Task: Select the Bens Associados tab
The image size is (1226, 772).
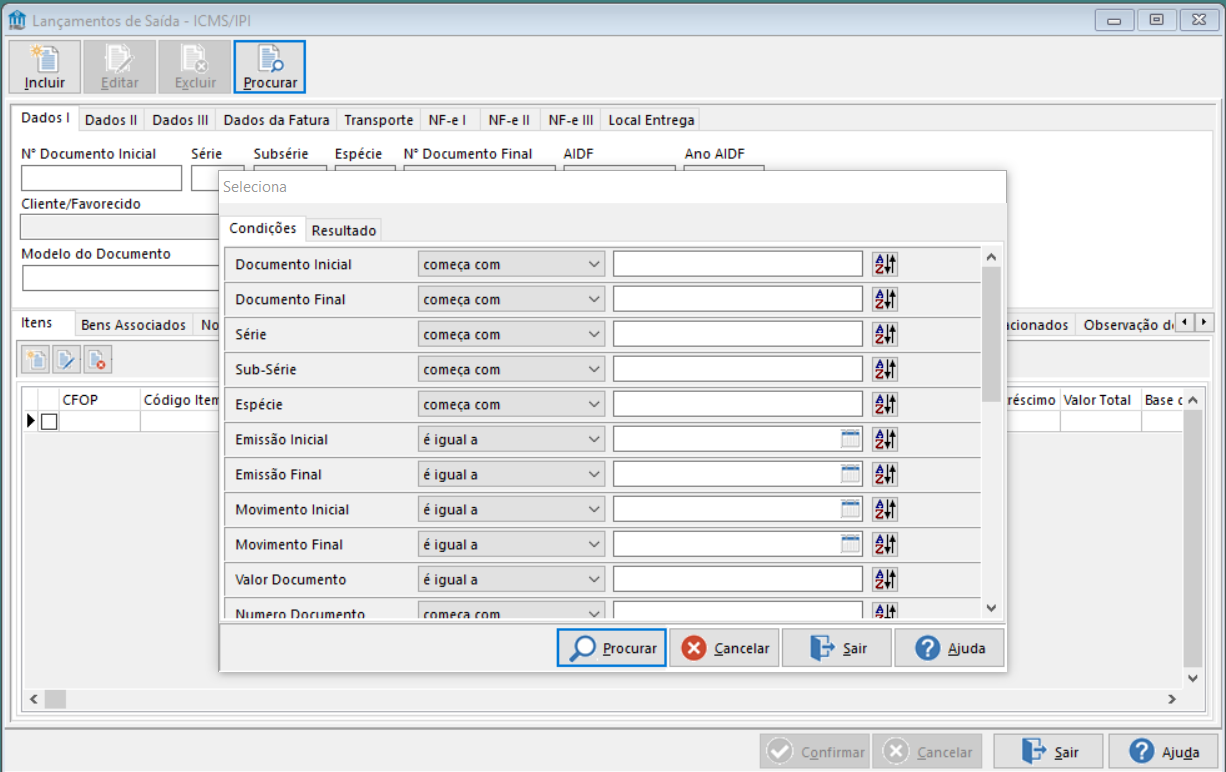Action: pyautogui.click(x=133, y=325)
